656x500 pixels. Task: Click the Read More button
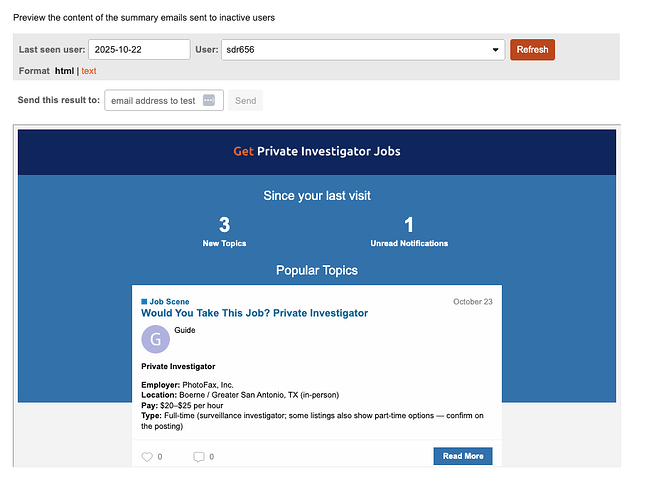[463, 456]
